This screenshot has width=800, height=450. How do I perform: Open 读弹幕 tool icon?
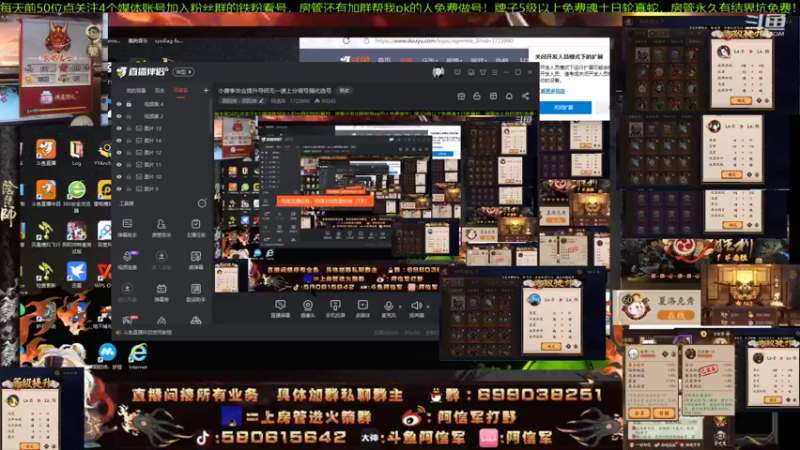click(195, 260)
